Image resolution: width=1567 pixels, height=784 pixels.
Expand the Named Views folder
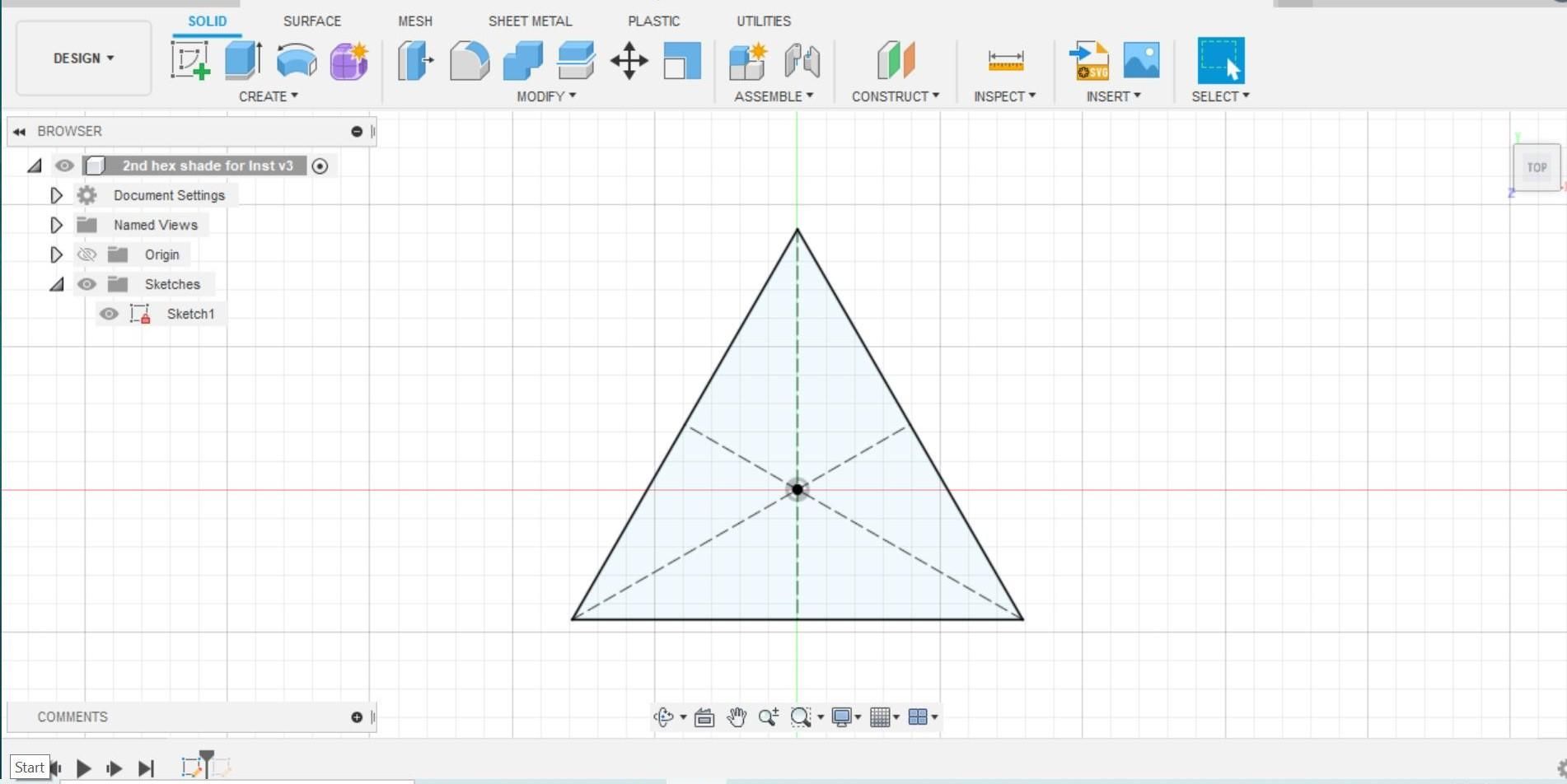tap(56, 225)
